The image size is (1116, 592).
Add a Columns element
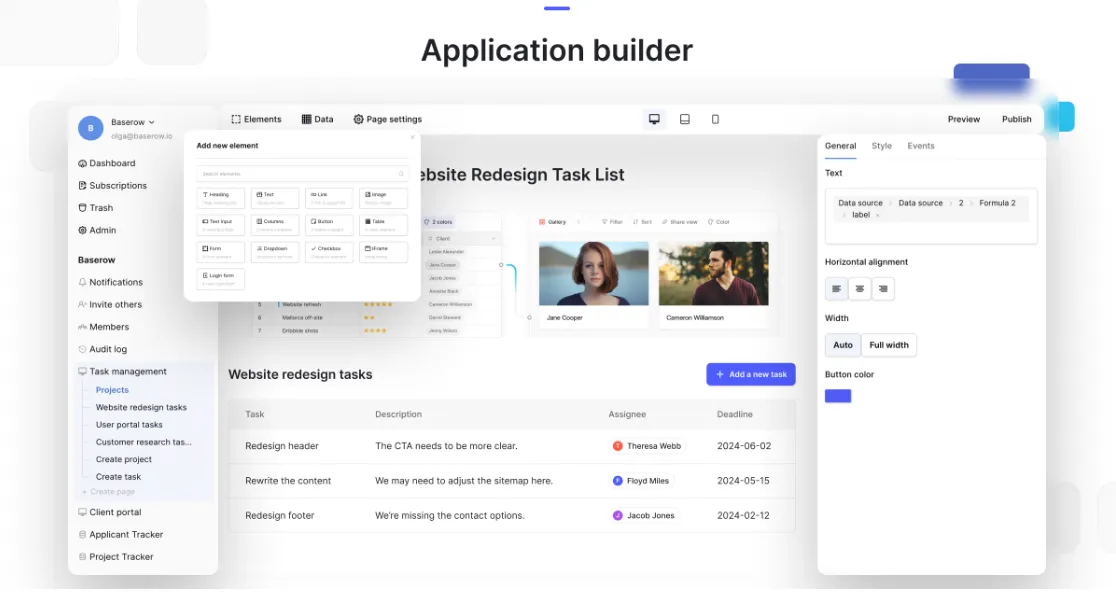point(275,225)
